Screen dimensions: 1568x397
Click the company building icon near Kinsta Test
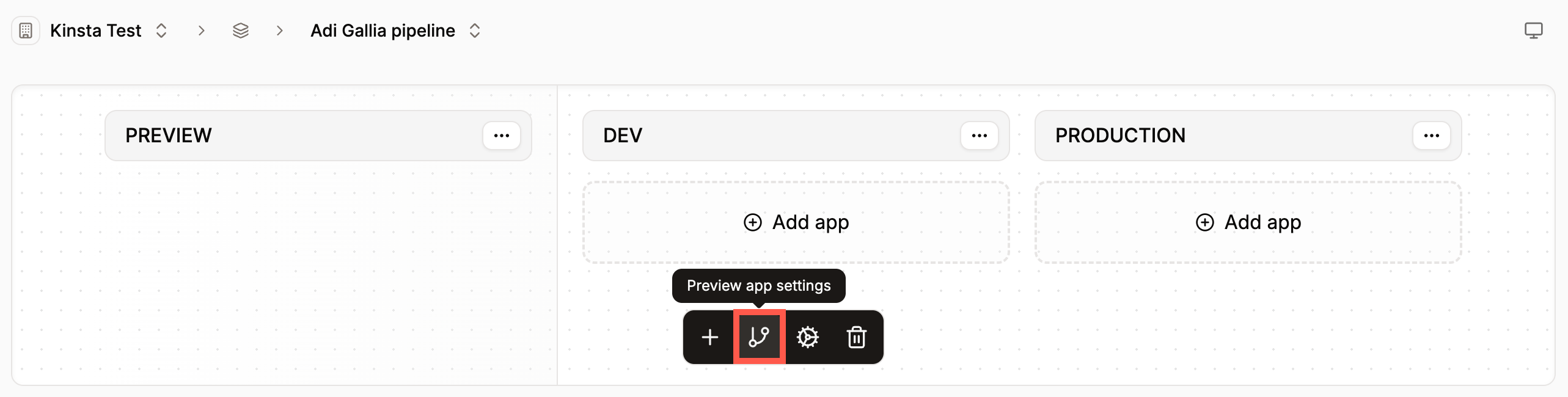25,30
